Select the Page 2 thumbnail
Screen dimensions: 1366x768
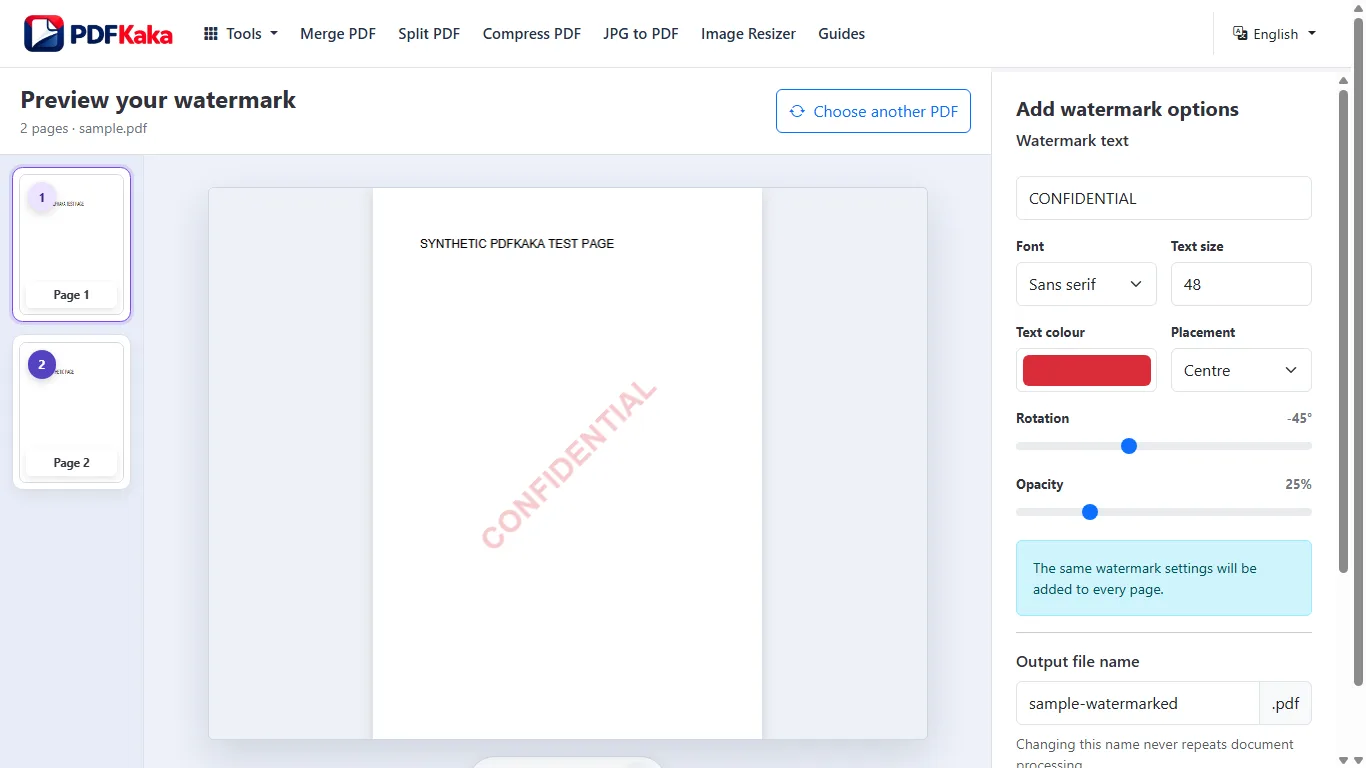(x=71, y=412)
